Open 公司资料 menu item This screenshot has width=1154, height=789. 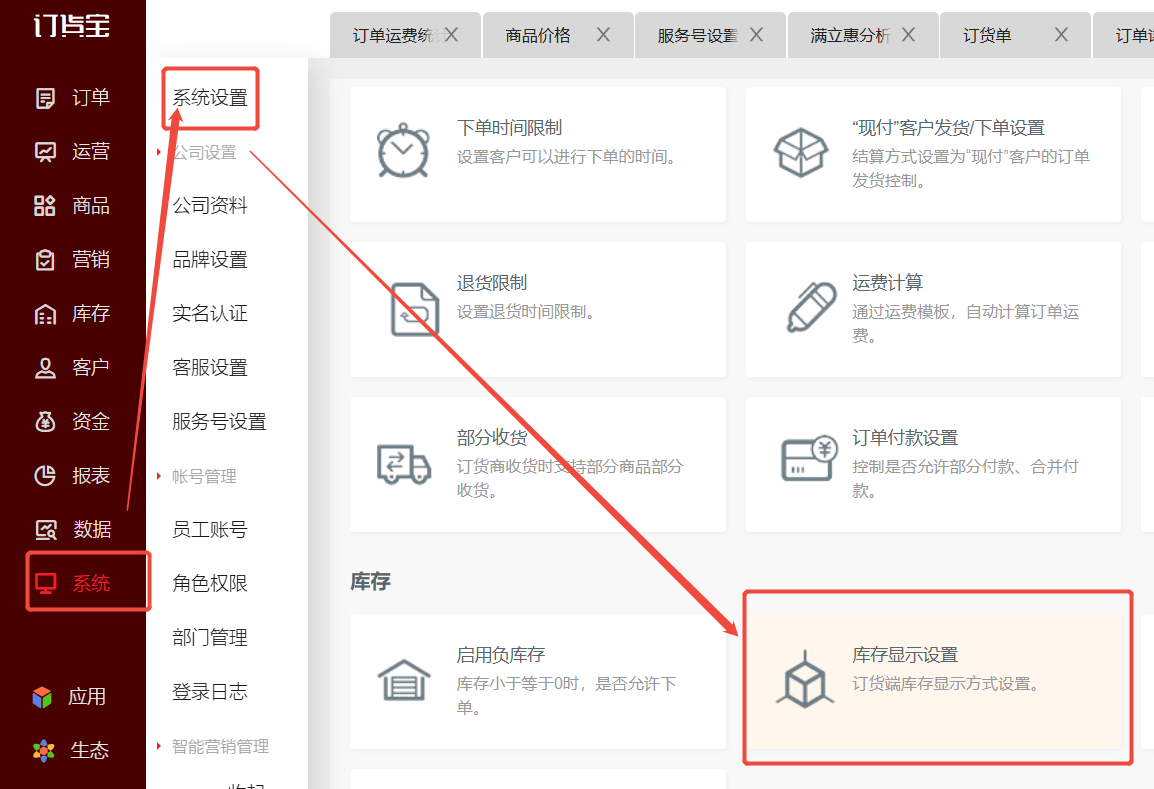click(x=210, y=205)
